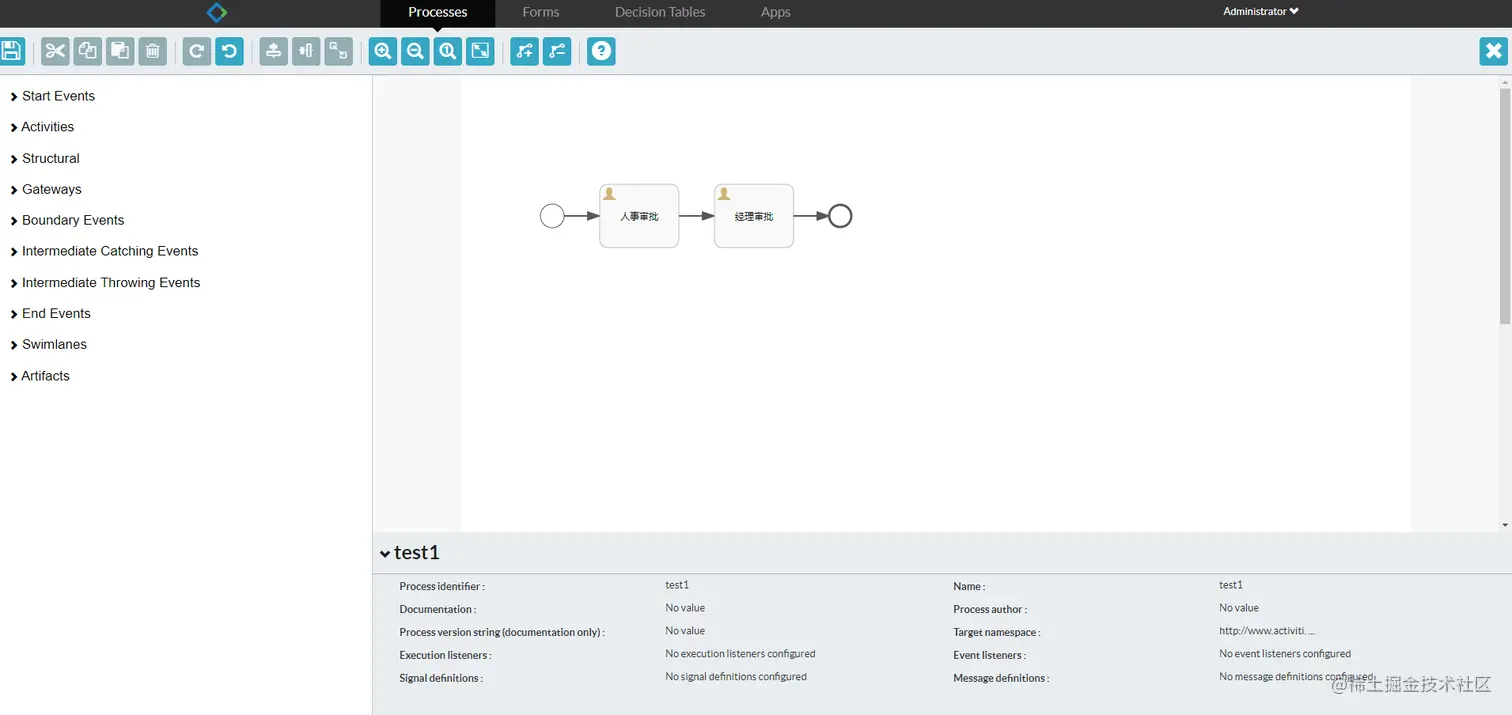Close the editor with the X icon

coord(1494,51)
